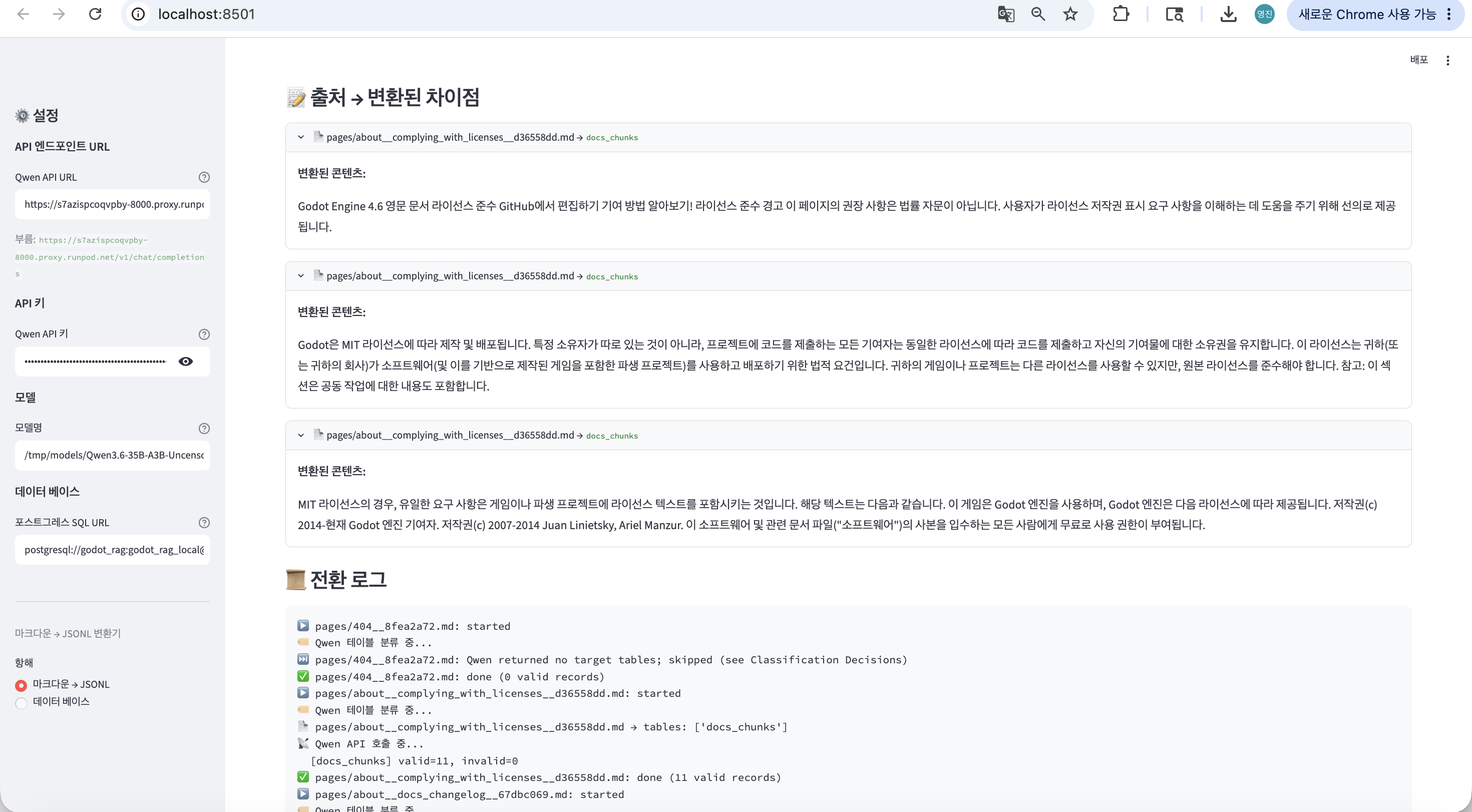1472x812 pixels.
Task: Click the 출처 → 변환된 차이점 heading
Action: (x=383, y=97)
